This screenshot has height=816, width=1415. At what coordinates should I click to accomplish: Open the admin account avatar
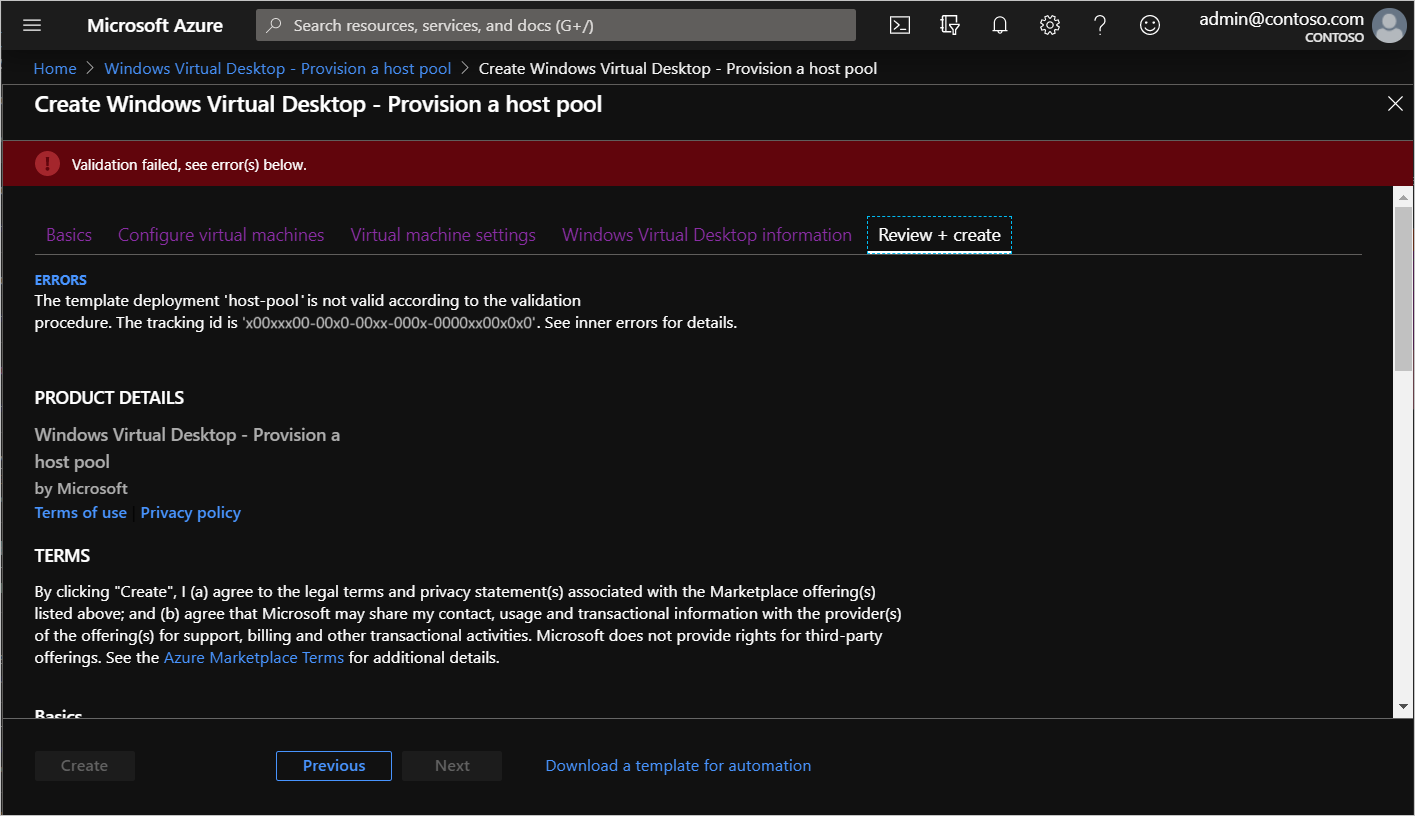[x=1389, y=25]
